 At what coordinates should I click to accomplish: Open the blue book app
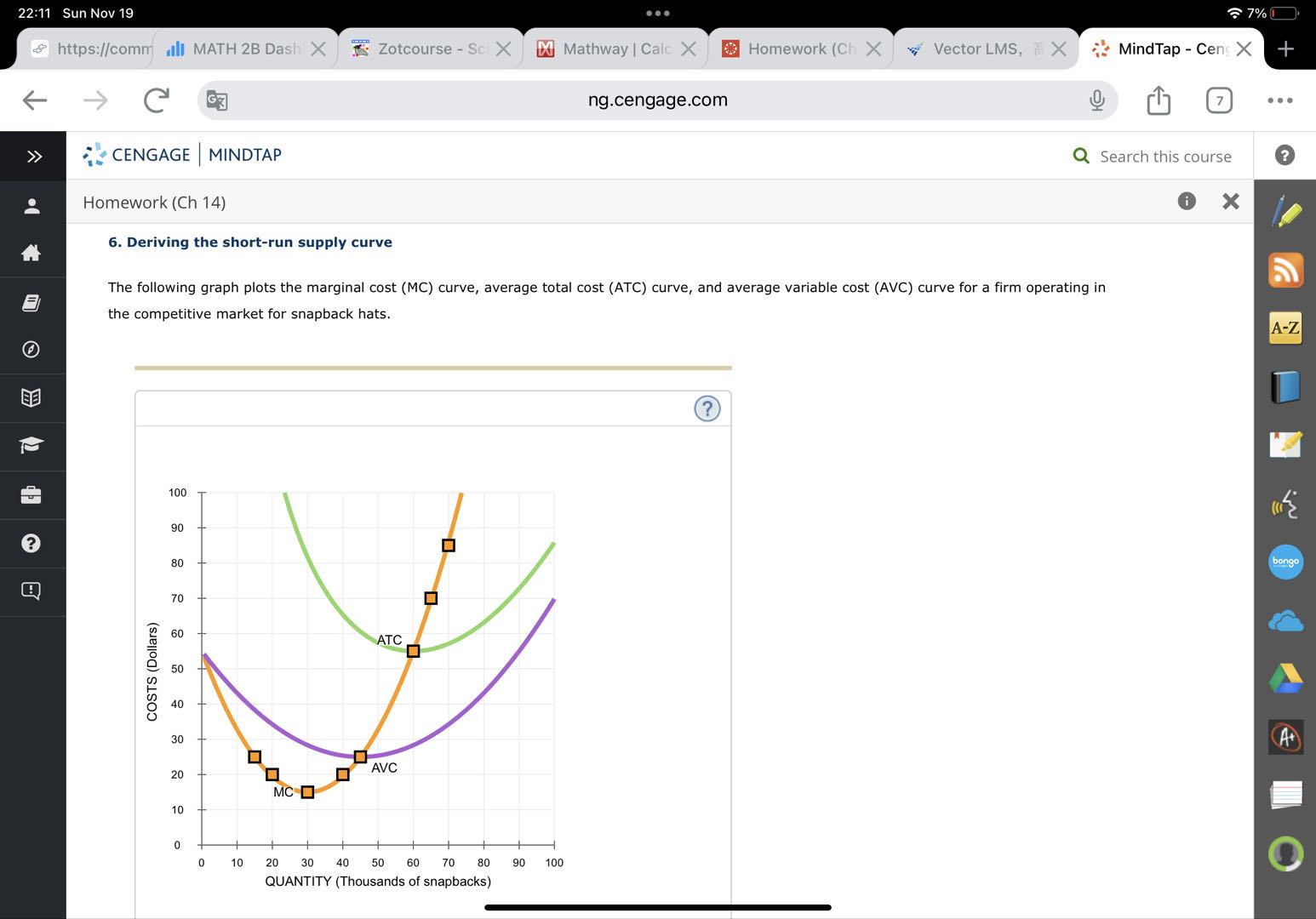coord(1285,386)
